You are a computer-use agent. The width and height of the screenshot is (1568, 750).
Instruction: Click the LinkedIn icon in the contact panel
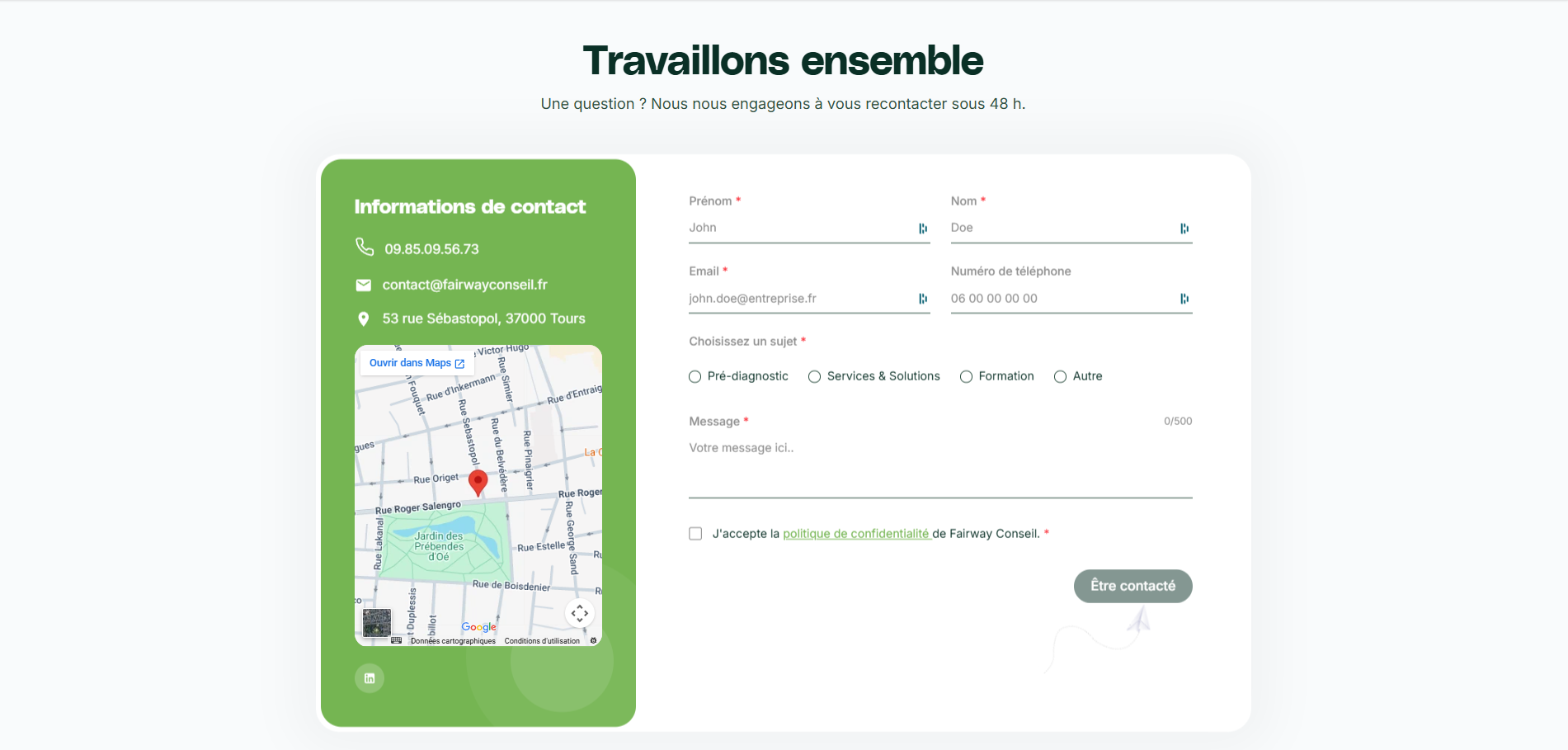pyautogui.click(x=370, y=678)
